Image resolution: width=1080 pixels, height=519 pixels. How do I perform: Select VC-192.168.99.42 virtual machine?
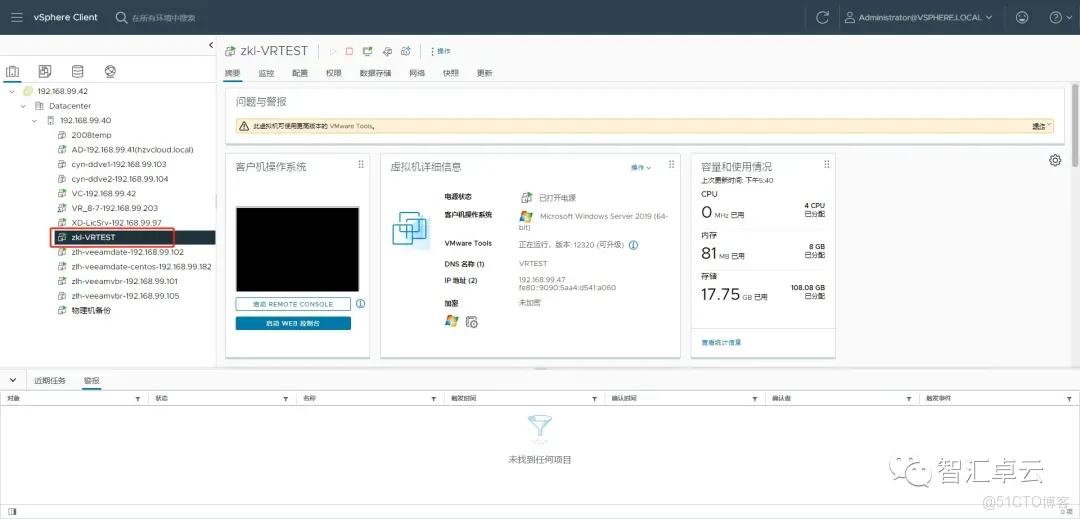[103, 193]
